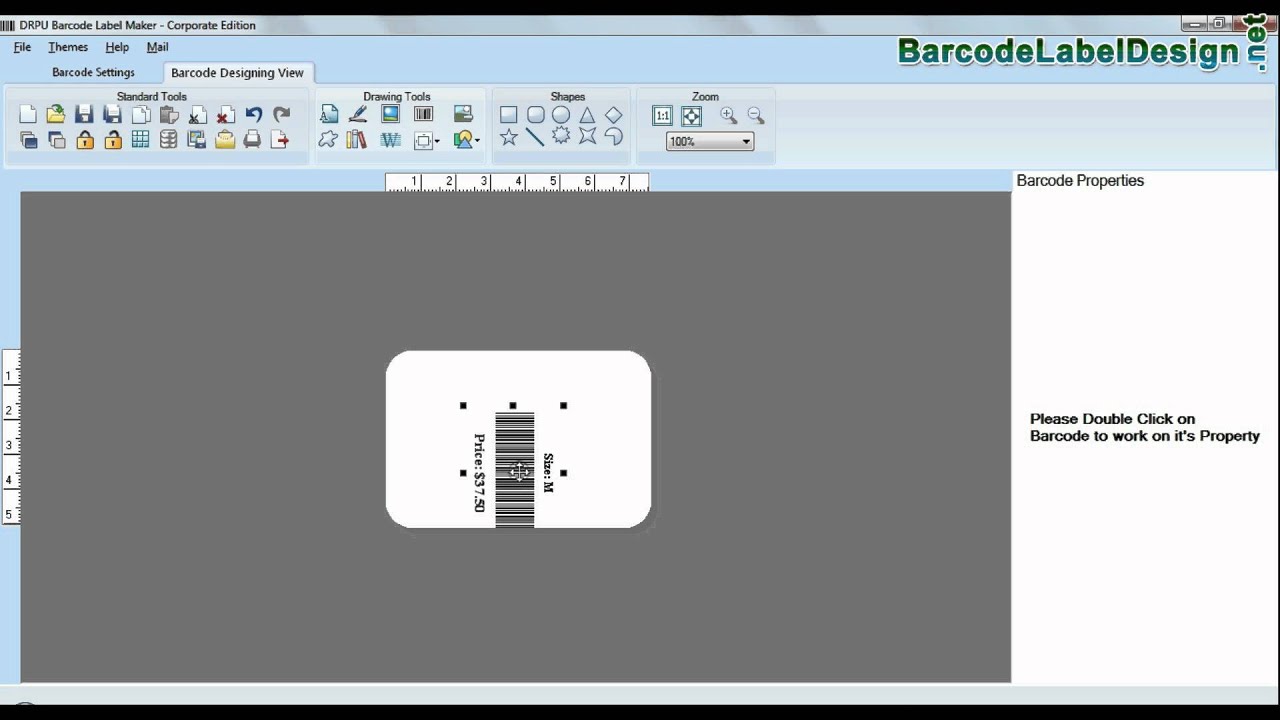Insert a picture with the image tool
Screen dimensions: 1280x720
tap(390, 114)
